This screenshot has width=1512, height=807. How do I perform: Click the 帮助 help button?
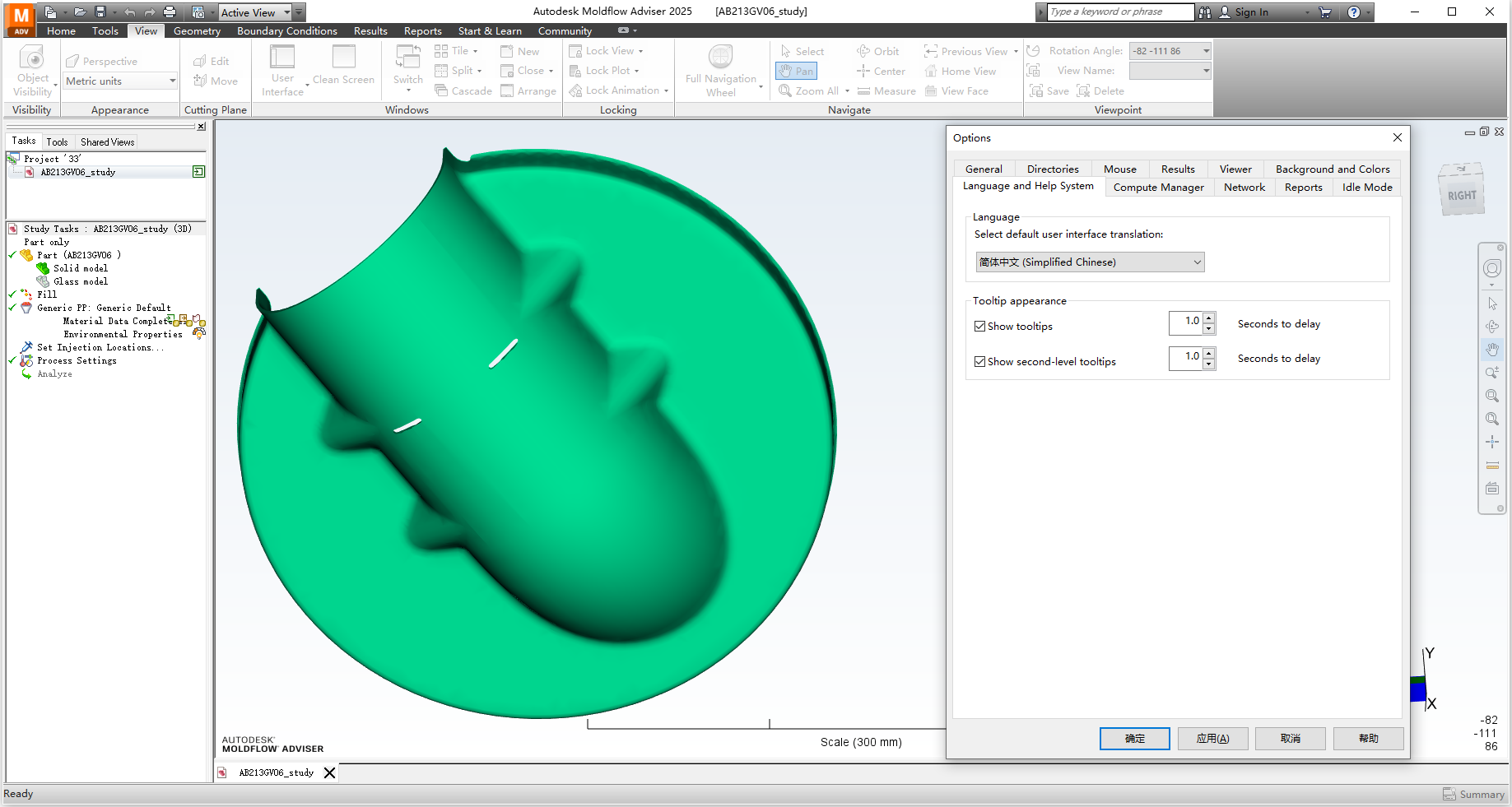1368,739
